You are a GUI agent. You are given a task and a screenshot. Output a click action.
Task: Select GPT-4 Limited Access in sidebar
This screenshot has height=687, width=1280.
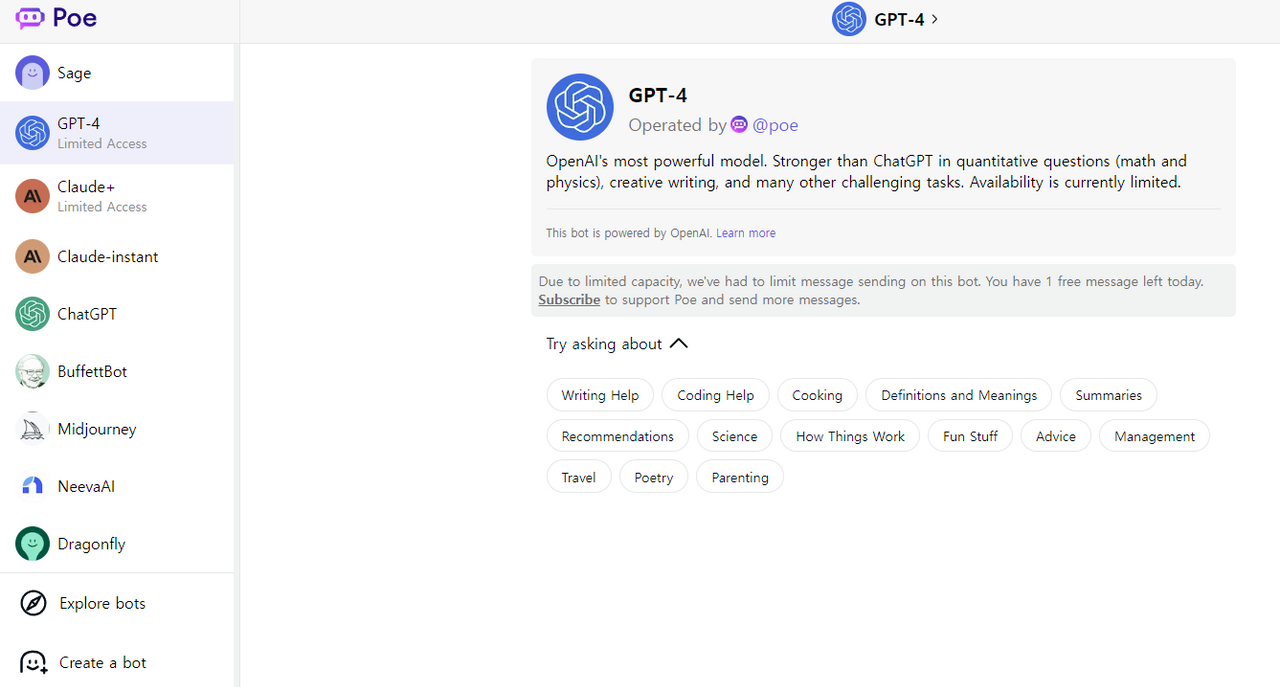click(x=102, y=133)
